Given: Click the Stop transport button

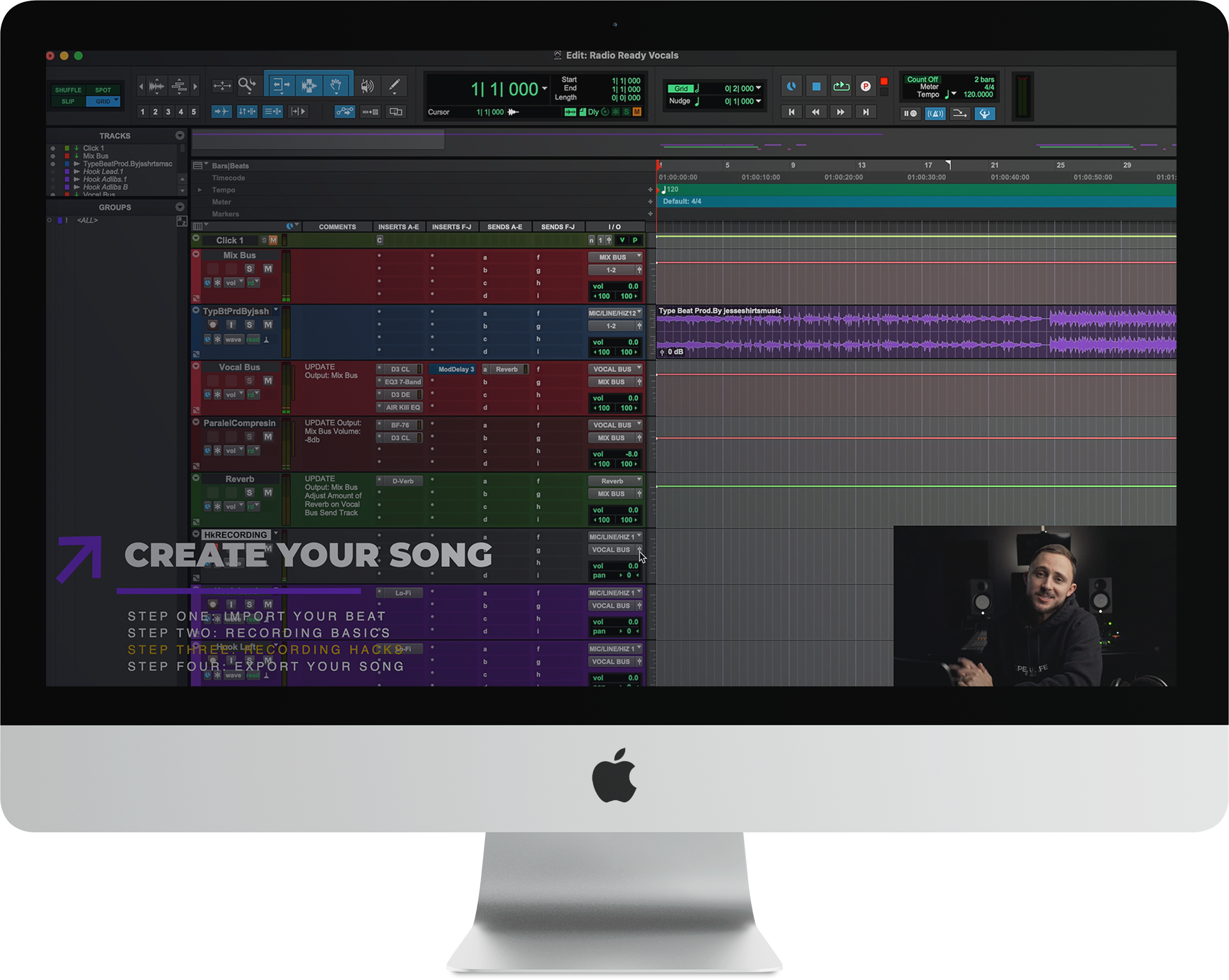Looking at the screenshot, I should click(816, 86).
